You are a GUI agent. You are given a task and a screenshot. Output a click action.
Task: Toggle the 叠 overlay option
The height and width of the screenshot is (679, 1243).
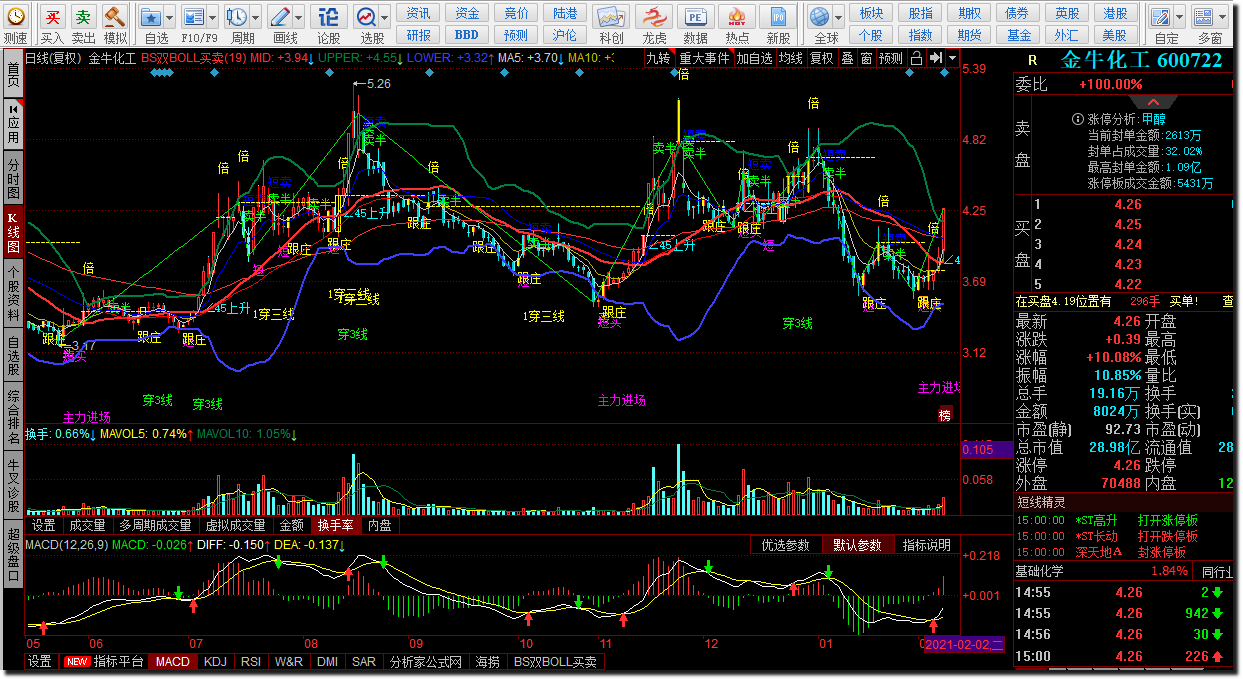[x=847, y=58]
